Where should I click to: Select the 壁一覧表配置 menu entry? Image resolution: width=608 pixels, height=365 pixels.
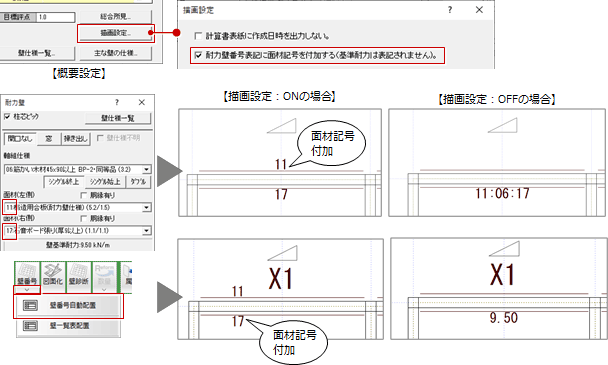coord(69,325)
